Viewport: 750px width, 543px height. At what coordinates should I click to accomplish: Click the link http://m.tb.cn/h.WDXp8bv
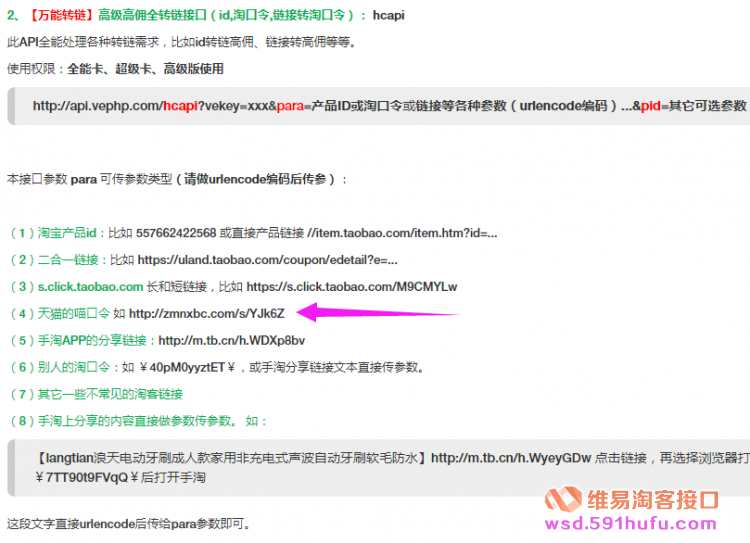232,340
